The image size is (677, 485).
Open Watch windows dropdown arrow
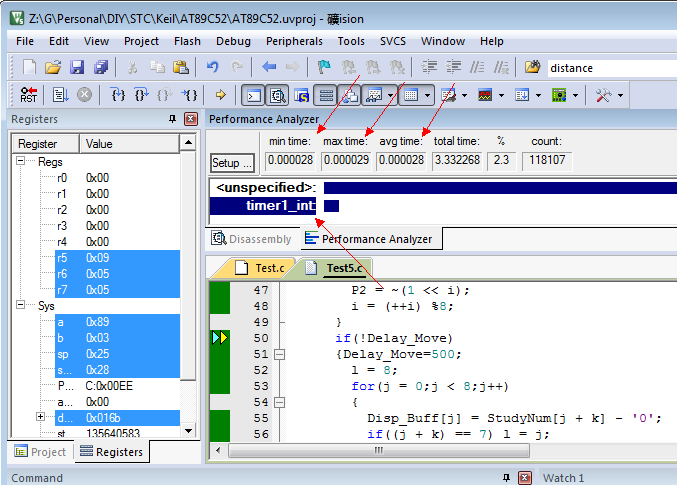390,95
